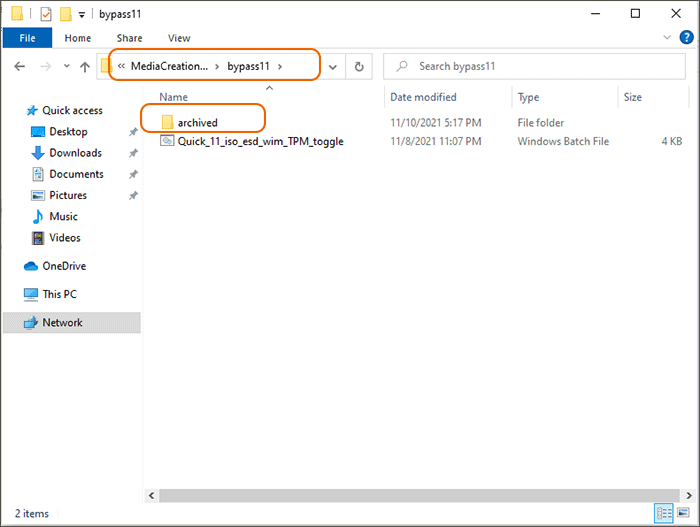Image resolution: width=700 pixels, height=527 pixels.
Task: Switch to details view in status bar
Action: click(664, 513)
